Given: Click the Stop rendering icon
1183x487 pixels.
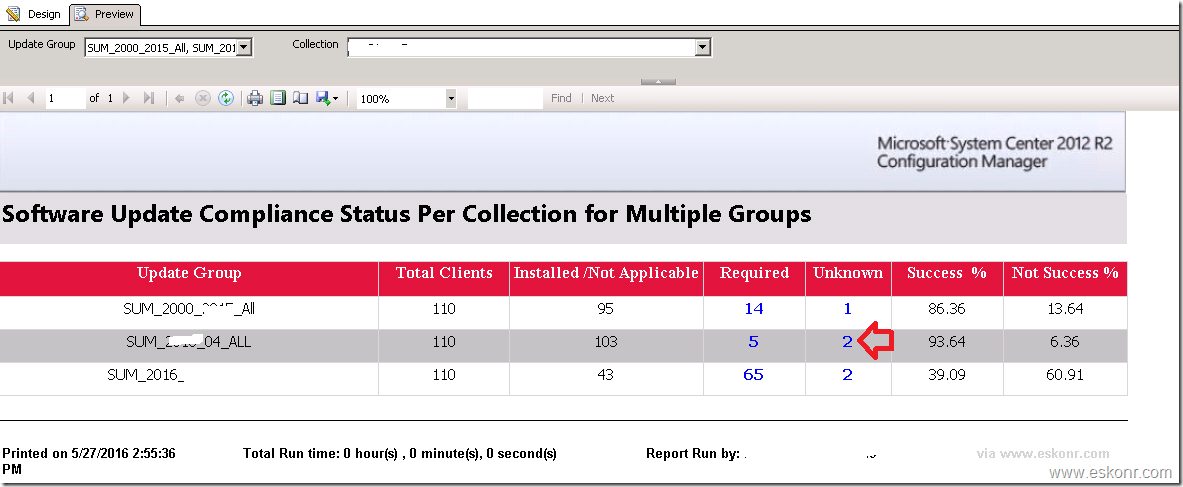Looking at the screenshot, I should pyautogui.click(x=203, y=98).
